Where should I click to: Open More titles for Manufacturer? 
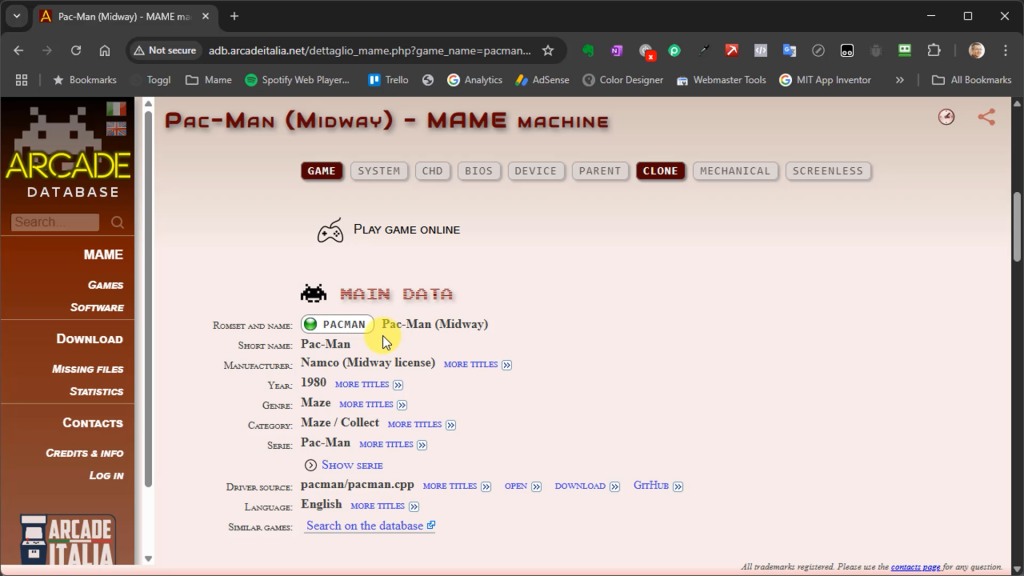point(477,364)
